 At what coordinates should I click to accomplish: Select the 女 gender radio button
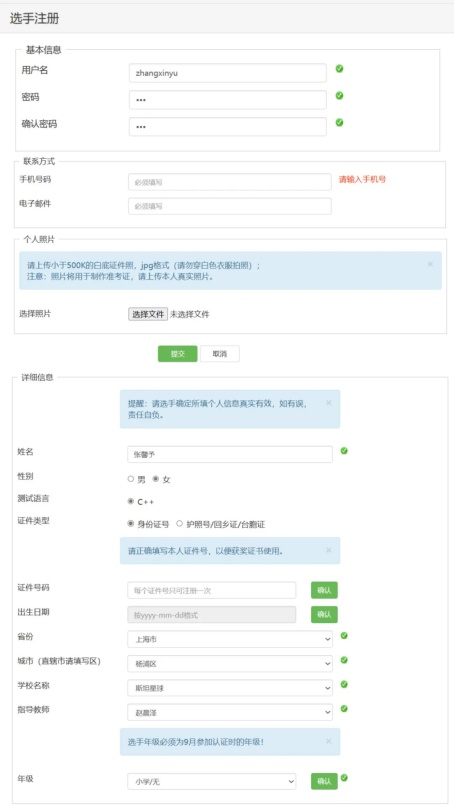pos(156,479)
